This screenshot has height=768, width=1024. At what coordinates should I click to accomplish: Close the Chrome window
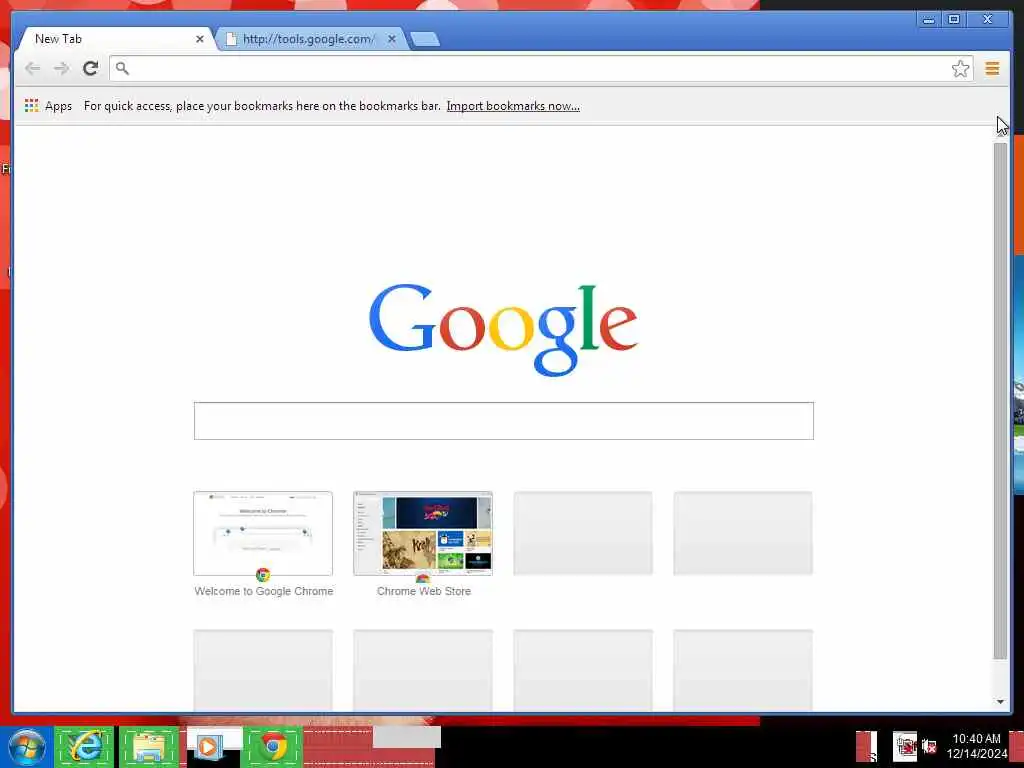point(988,20)
